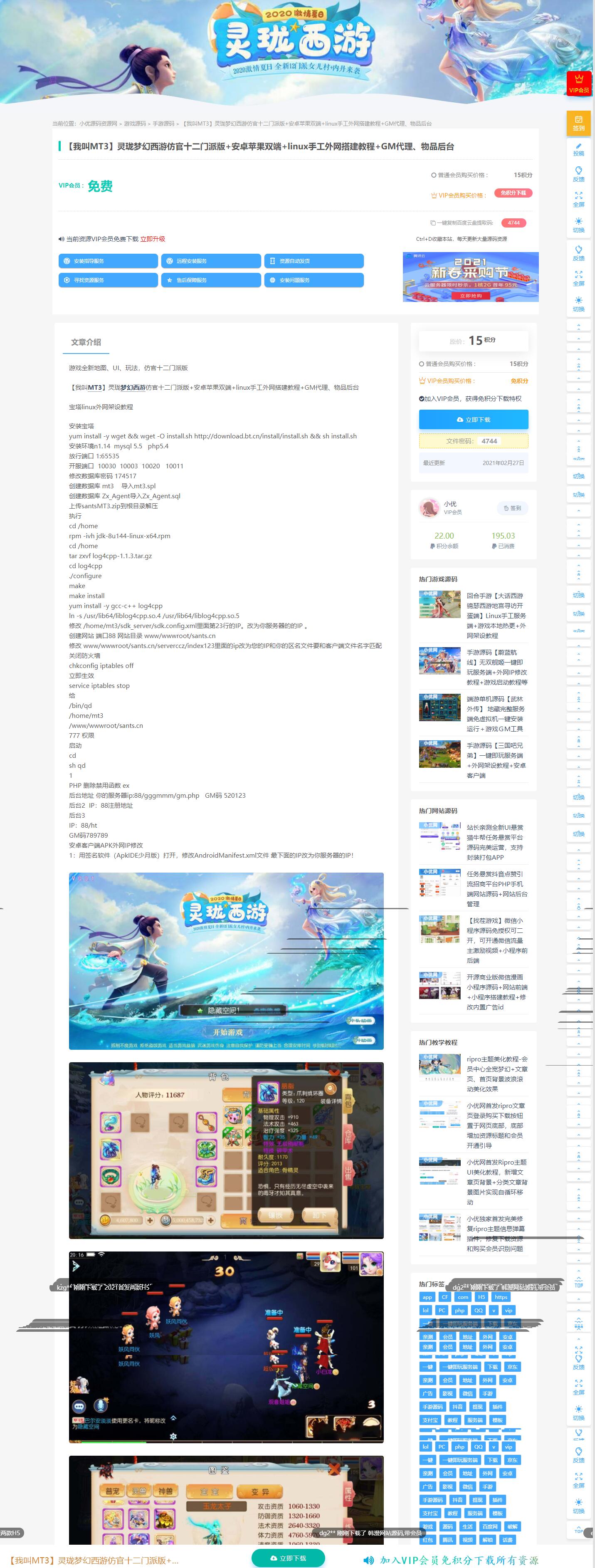Click the red 立即升级 link
This screenshot has width=595, height=1568.
[153, 239]
